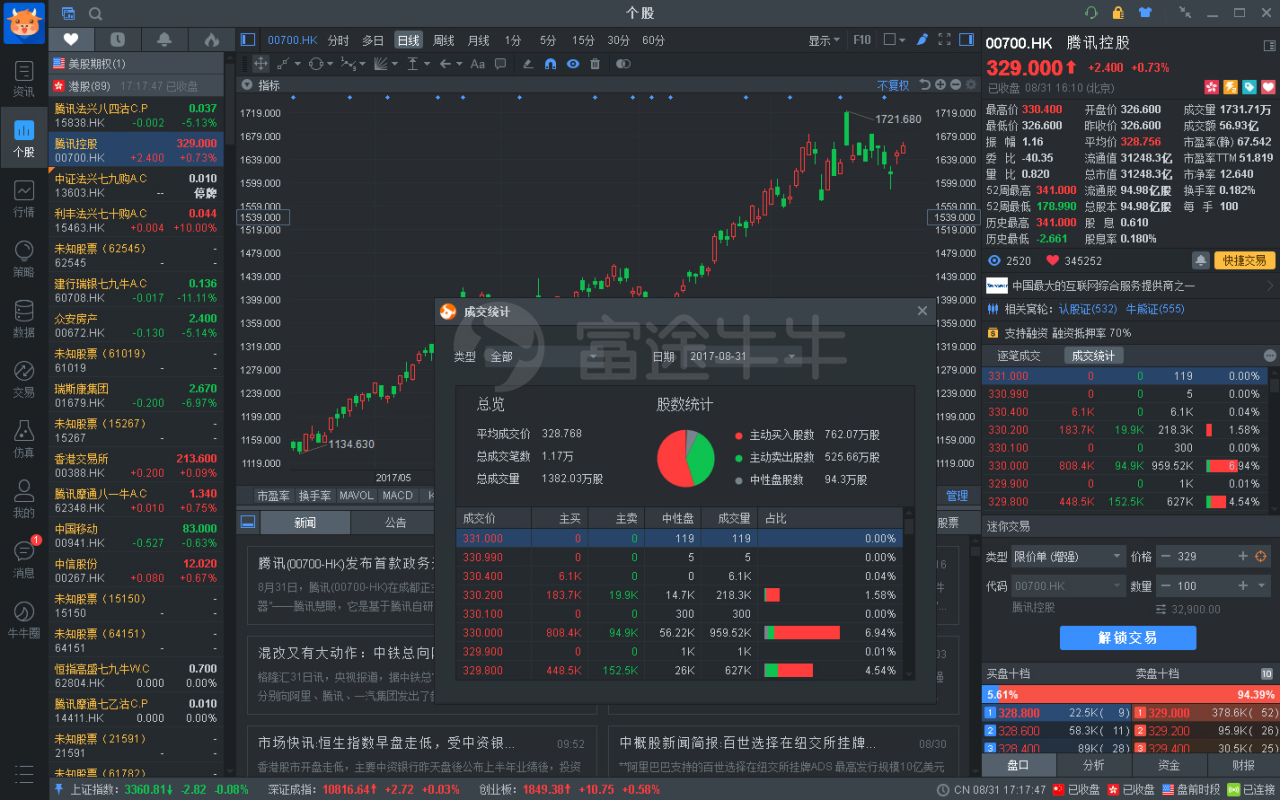Open the date 2017-08-31 dropdown
Image resolution: width=1280 pixels, height=800 pixels.
point(742,356)
